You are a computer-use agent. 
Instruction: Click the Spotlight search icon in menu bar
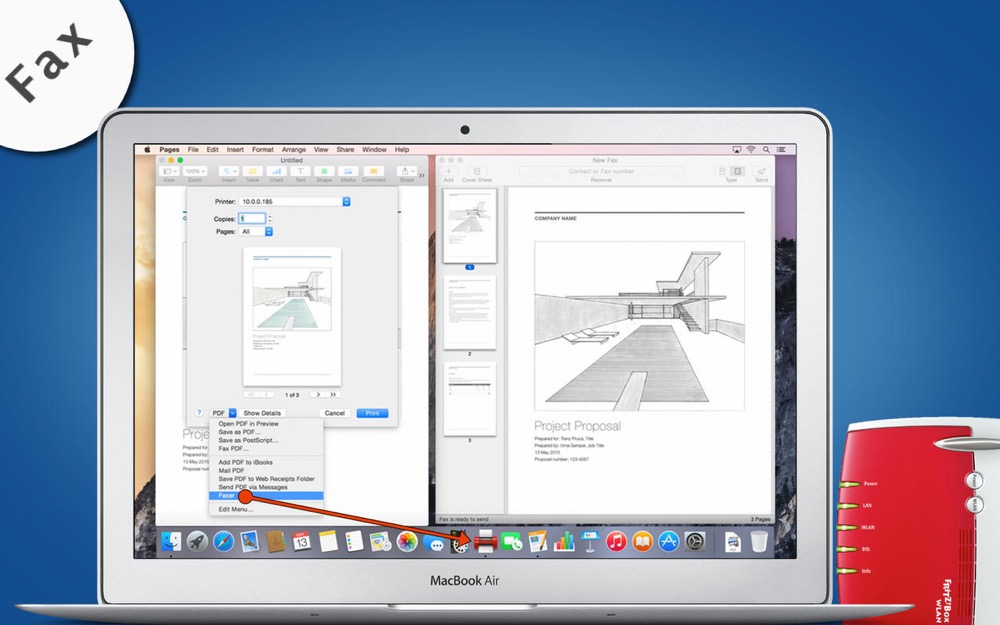[766, 149]
